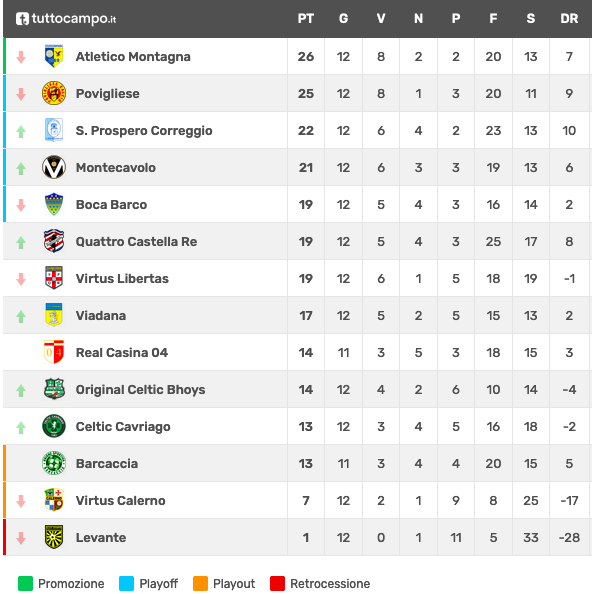Click the blue Playoff legend swatch
Screen dimensions: 592x594
(x=127, y=583)
